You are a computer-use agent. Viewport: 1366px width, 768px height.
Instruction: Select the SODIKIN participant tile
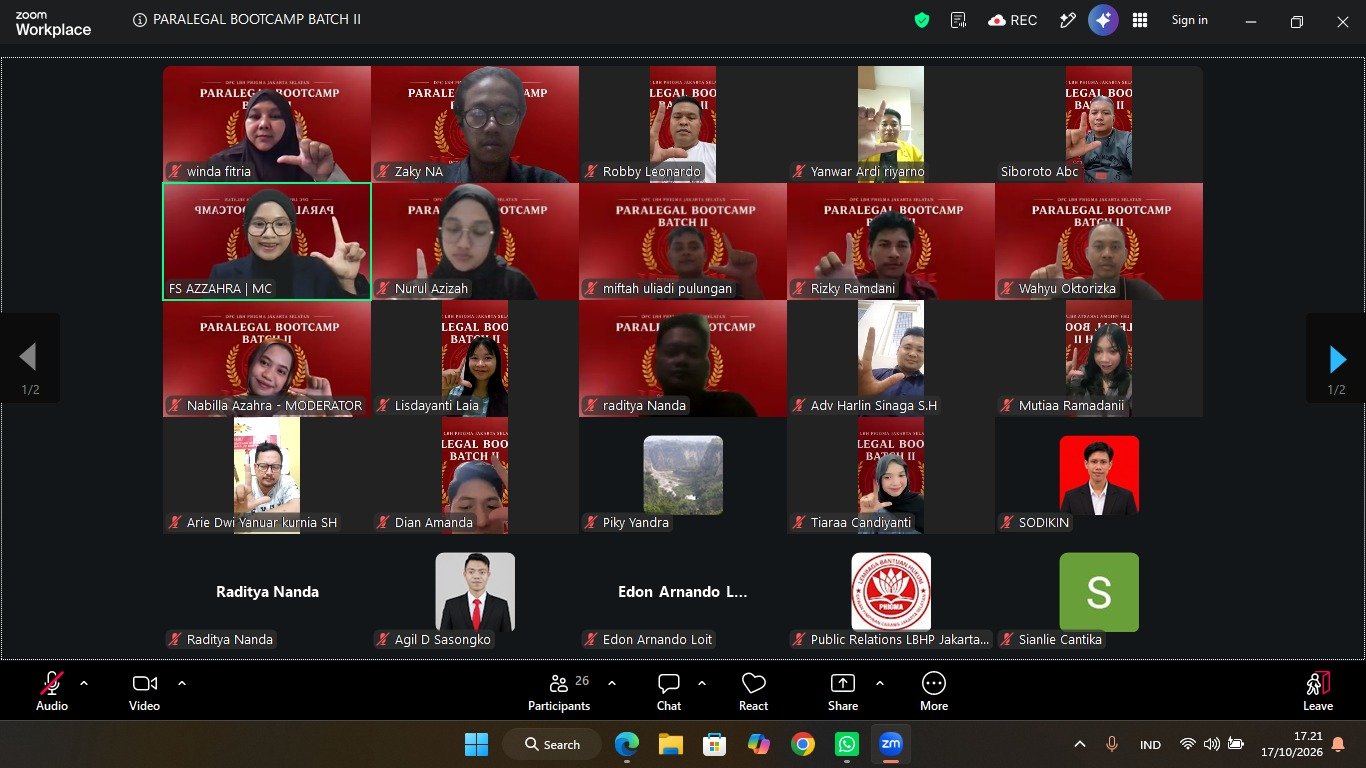pyautogui.click(x=1099, y=475)
